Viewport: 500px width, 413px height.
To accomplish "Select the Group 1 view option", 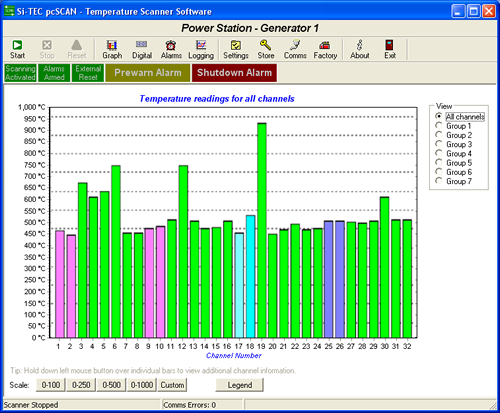I will point(439,126).
